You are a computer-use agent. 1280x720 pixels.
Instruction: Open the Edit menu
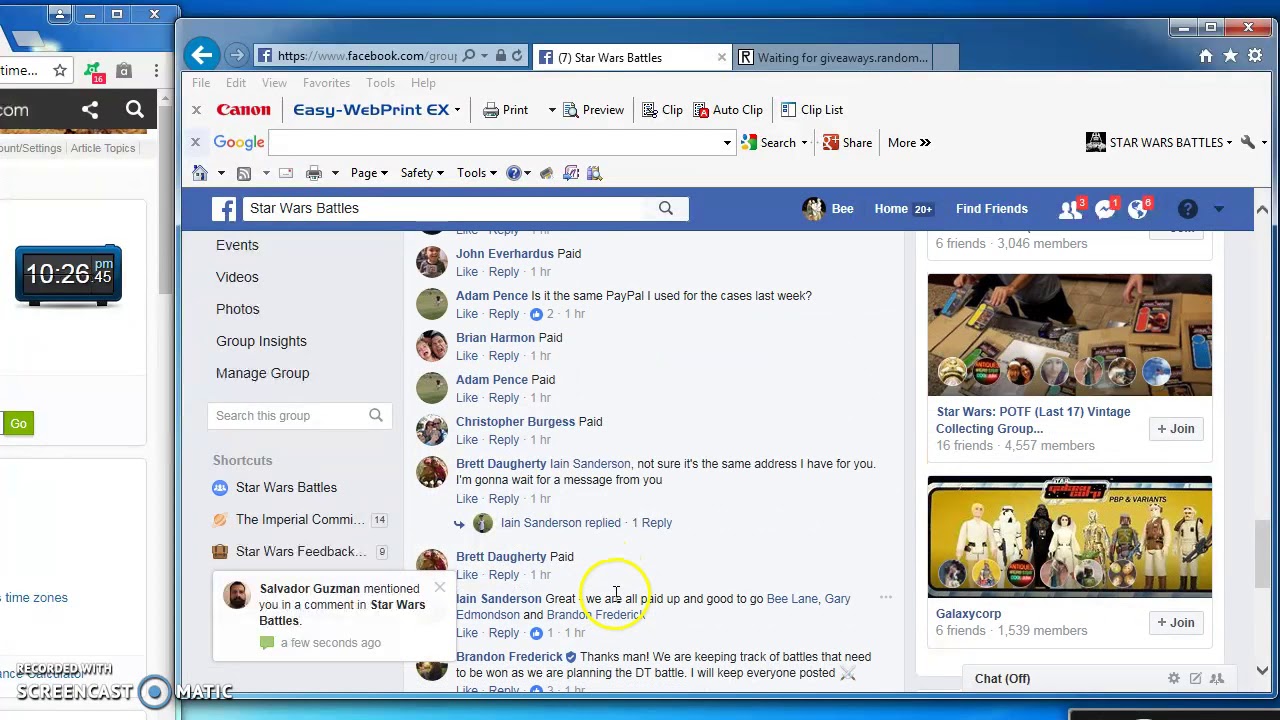tap(236, 83)
